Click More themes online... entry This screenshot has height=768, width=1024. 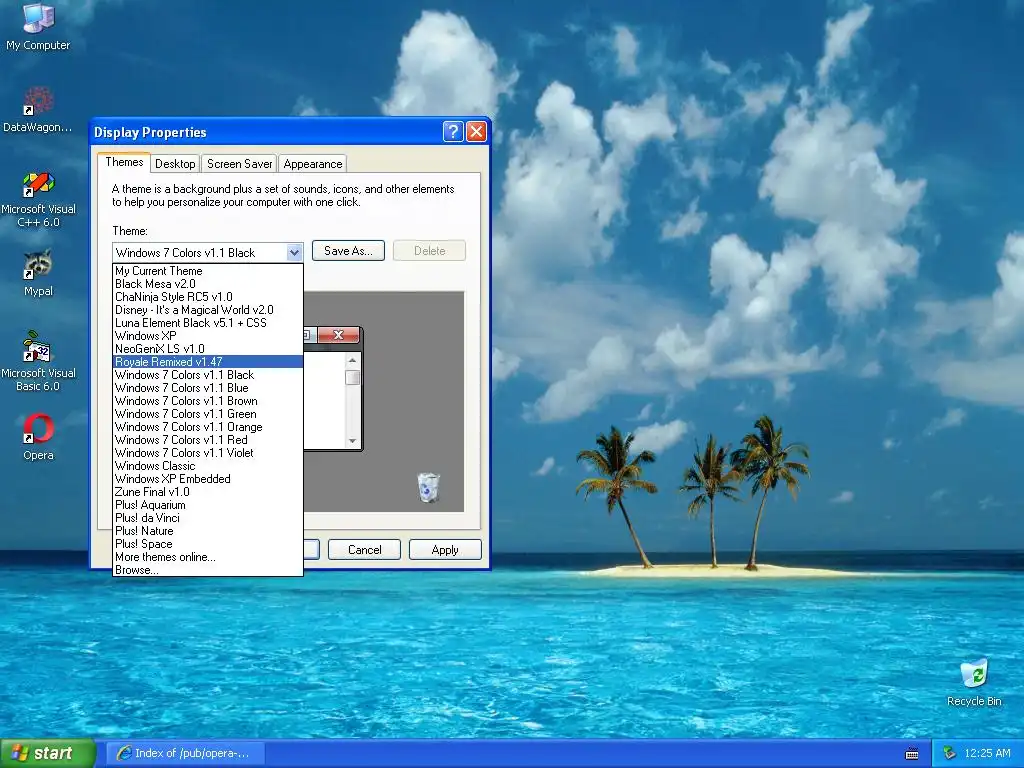(208, 557)
